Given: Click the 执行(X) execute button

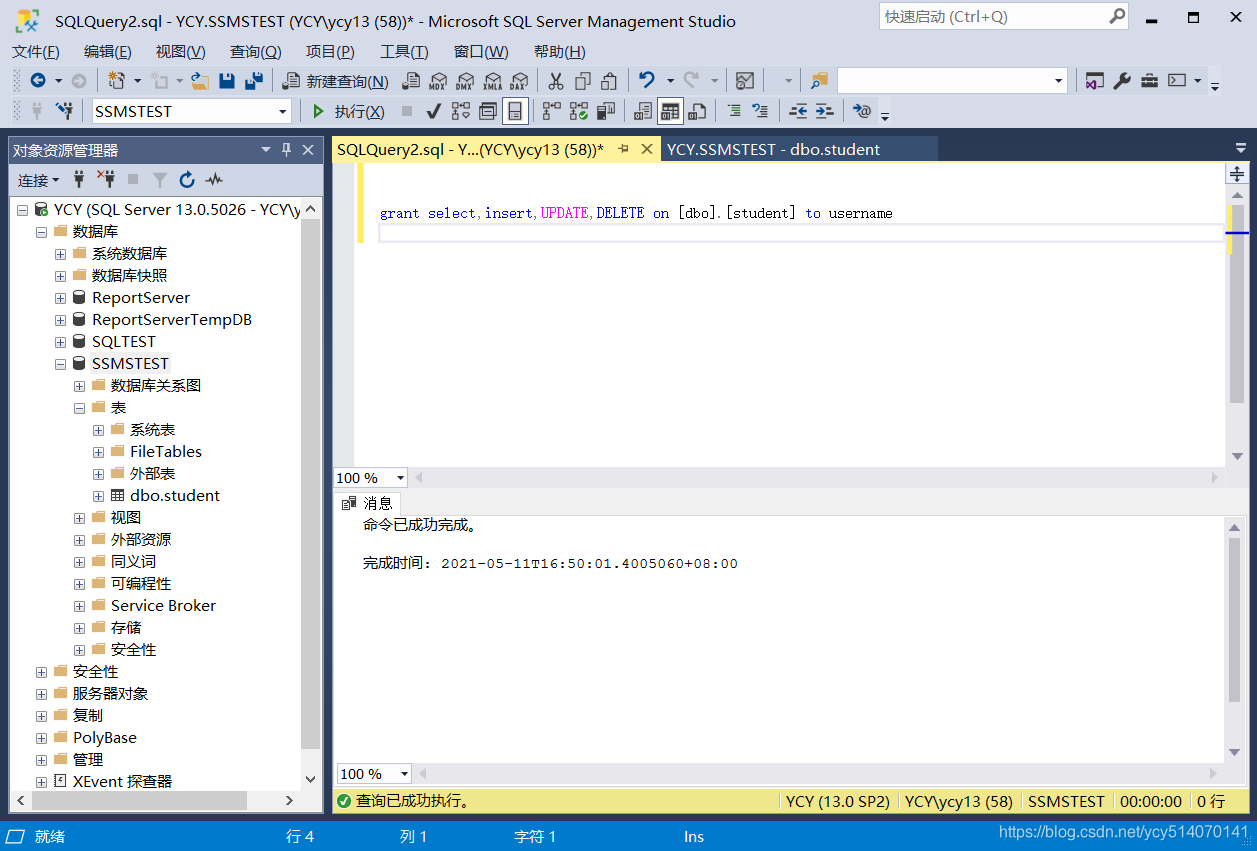Looking at the screenshot, I should 348,111.
